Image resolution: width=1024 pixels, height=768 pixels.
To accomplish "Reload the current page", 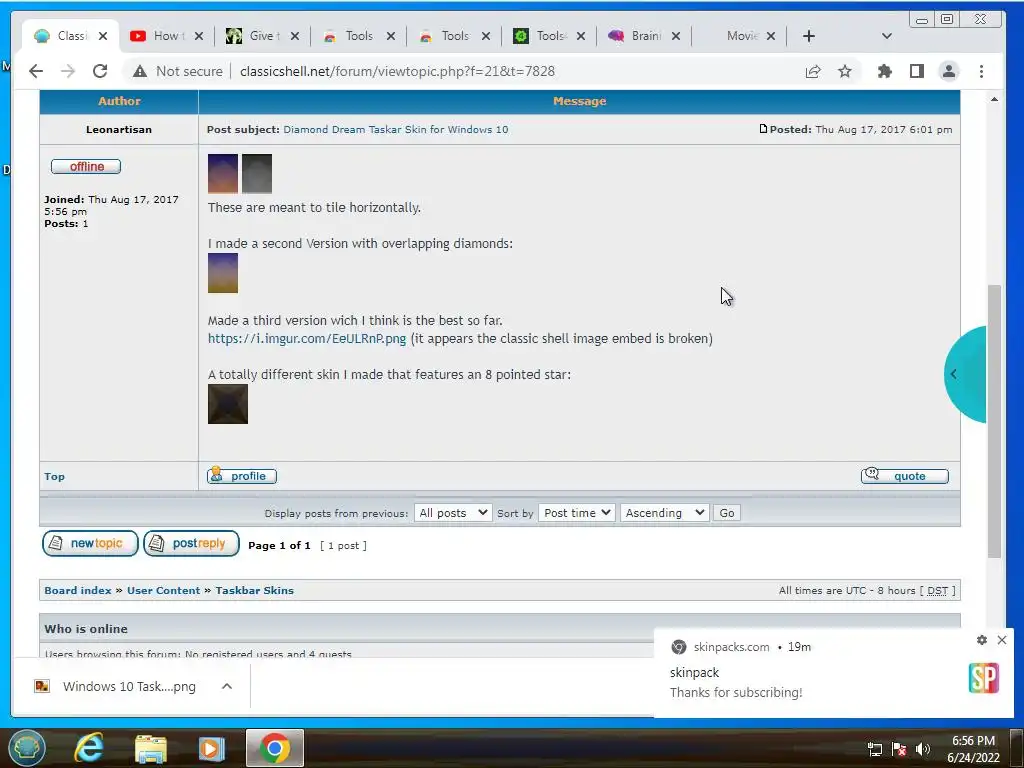I will tap(100, 71).
